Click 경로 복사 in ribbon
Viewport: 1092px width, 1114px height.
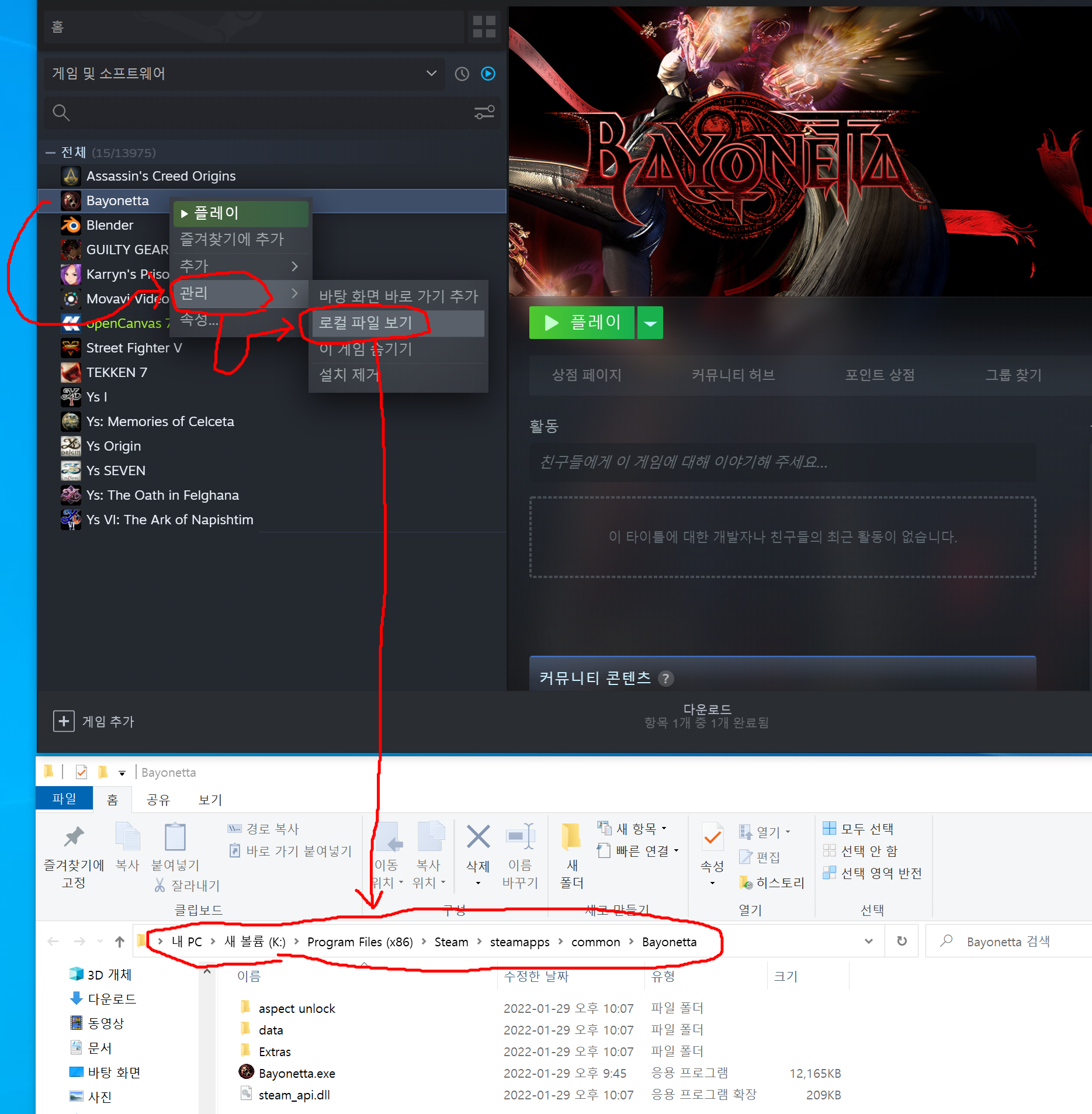(x=263, y=829)
